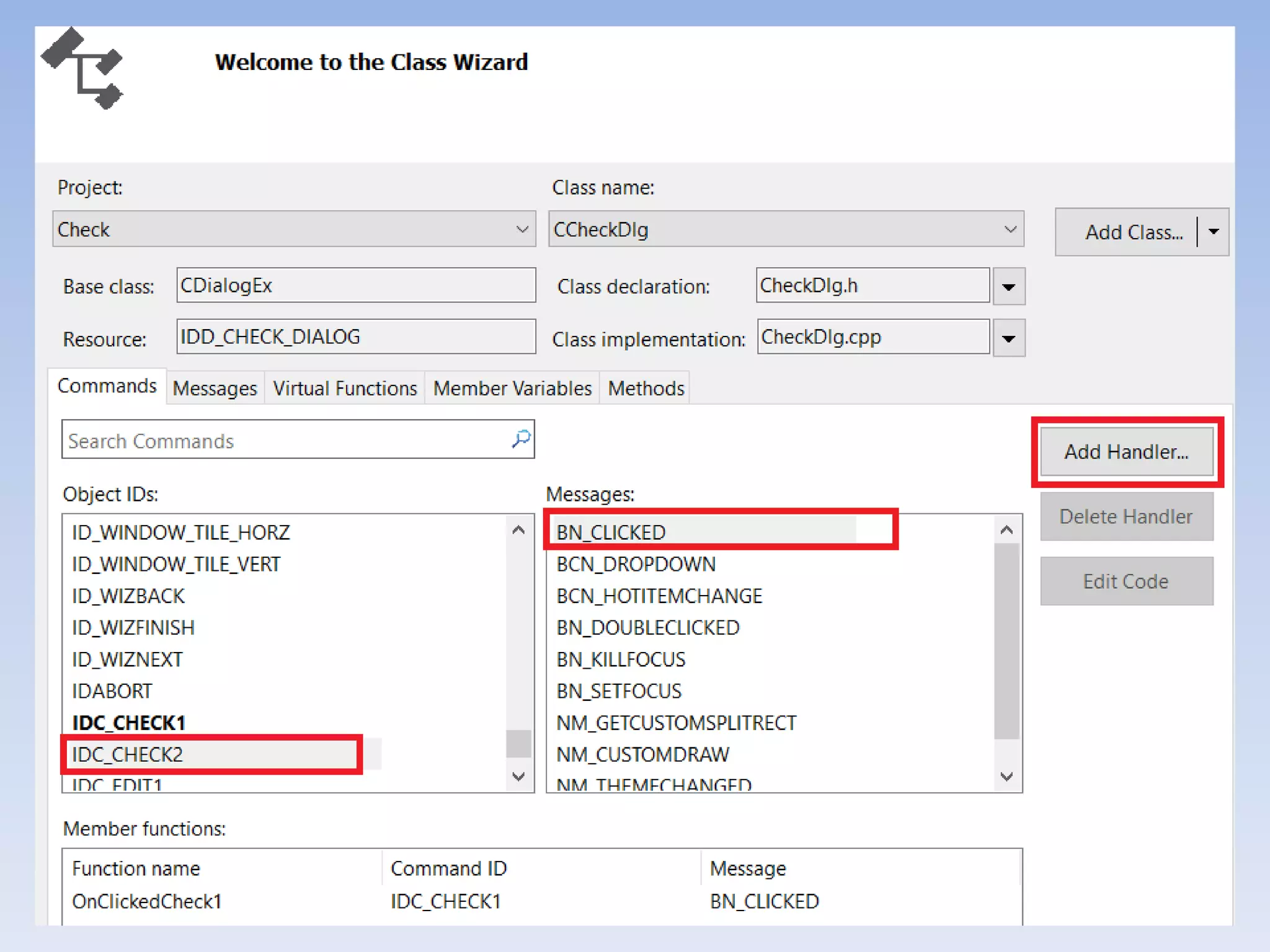Screen dimensions: 1270x952
Task: Select OnClickedCheck1 member function row
Action: [147, 901]
